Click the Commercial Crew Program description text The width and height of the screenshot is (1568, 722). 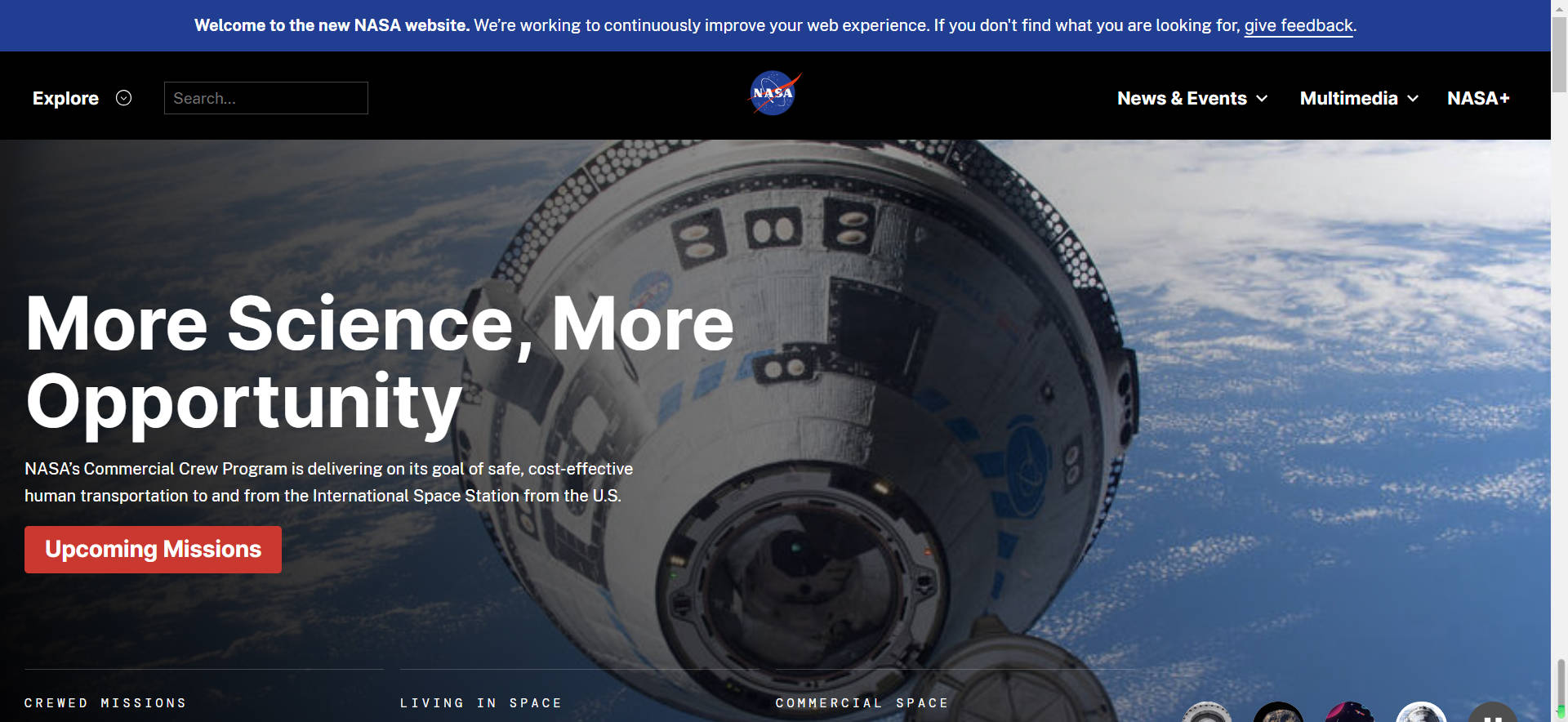[x=329, y=482]
